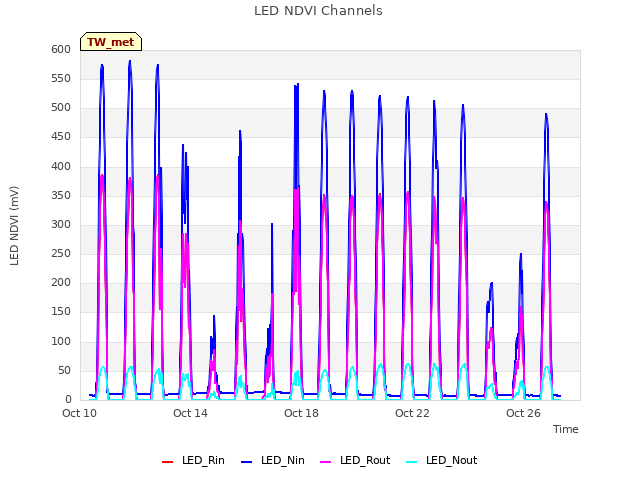Click the LED_Nin legend entry

coord(273,460)
